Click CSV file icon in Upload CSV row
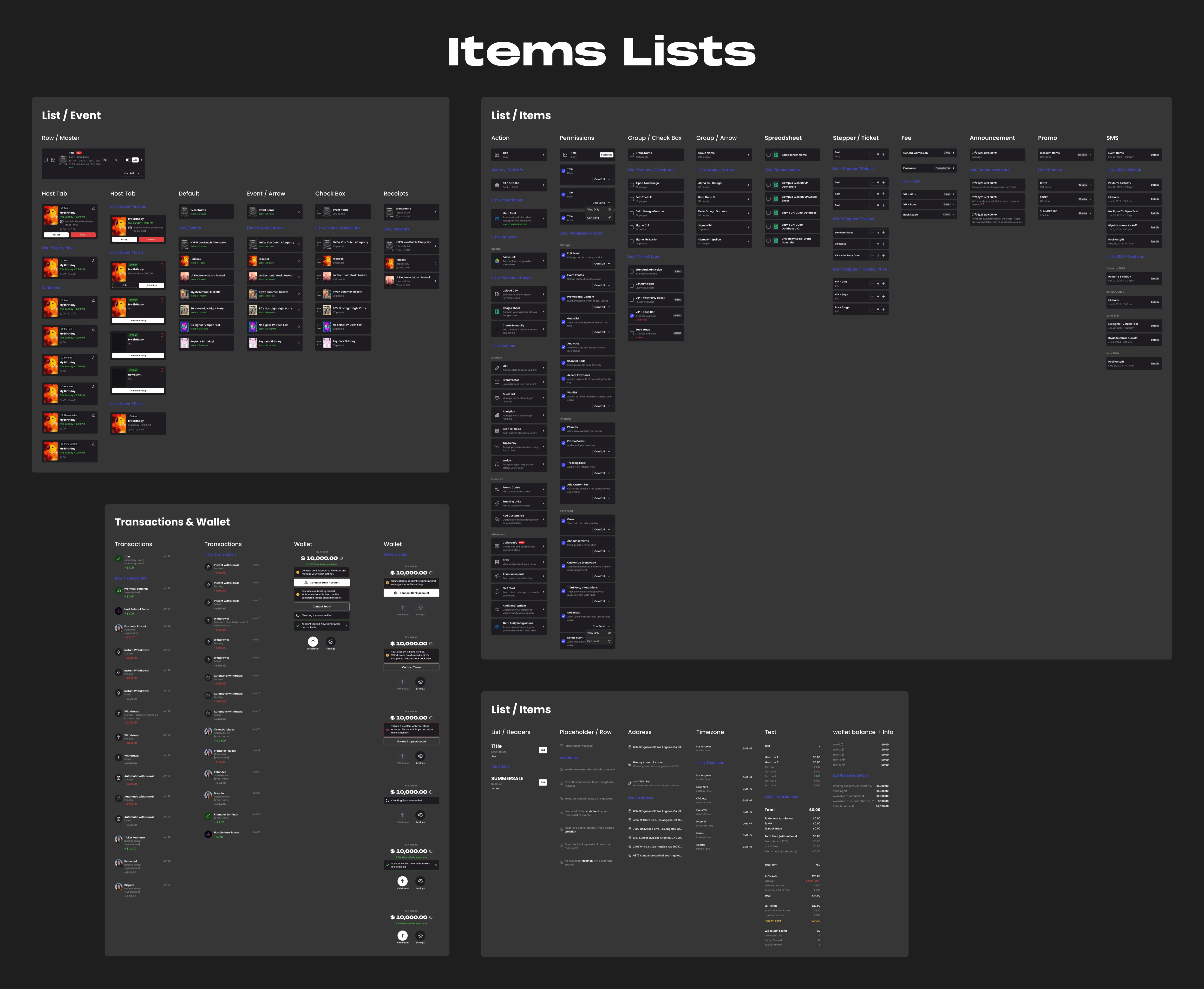 pyautogui.click(x=497, y=294)
